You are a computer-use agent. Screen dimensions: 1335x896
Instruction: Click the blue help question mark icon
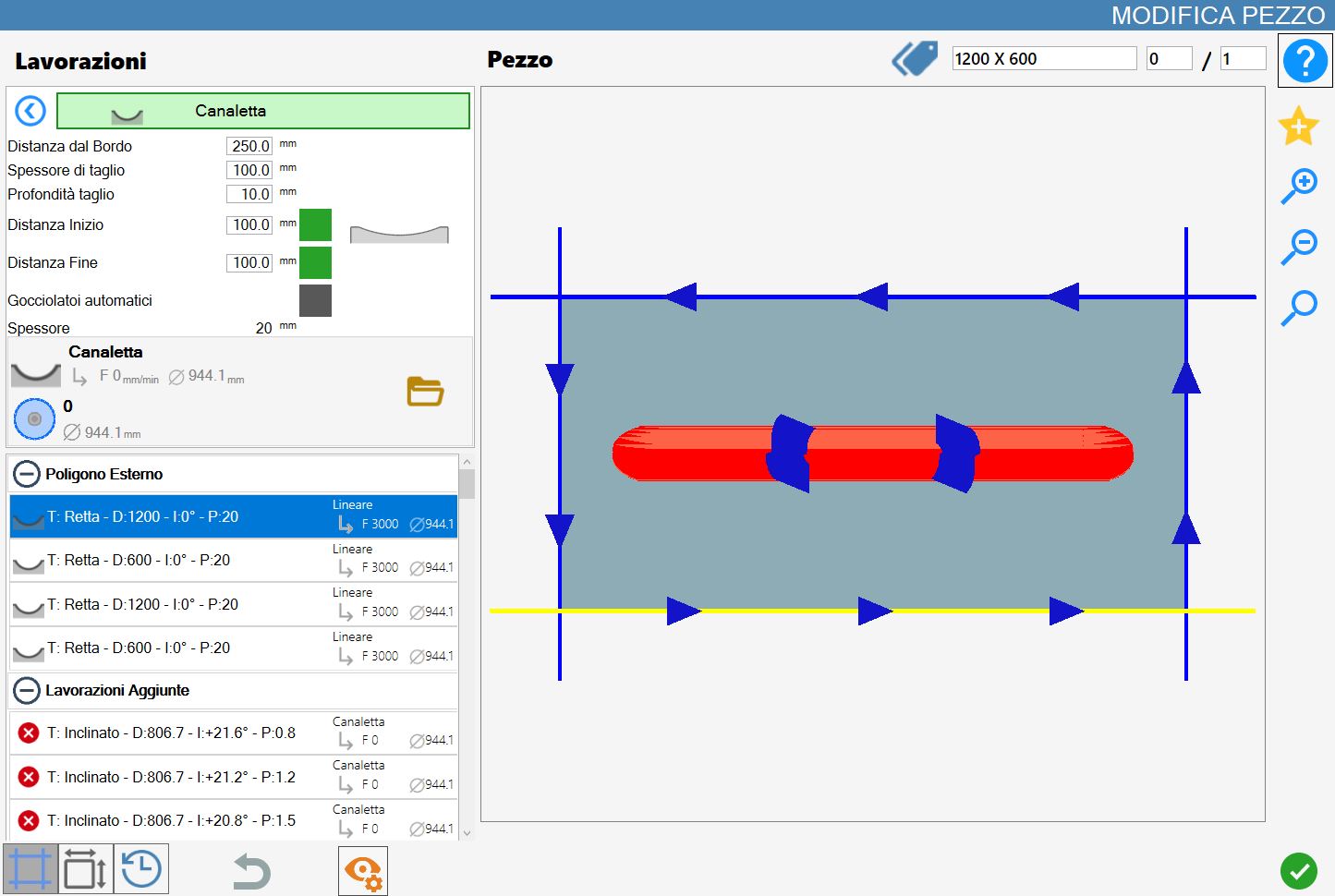click(1305, 61)
